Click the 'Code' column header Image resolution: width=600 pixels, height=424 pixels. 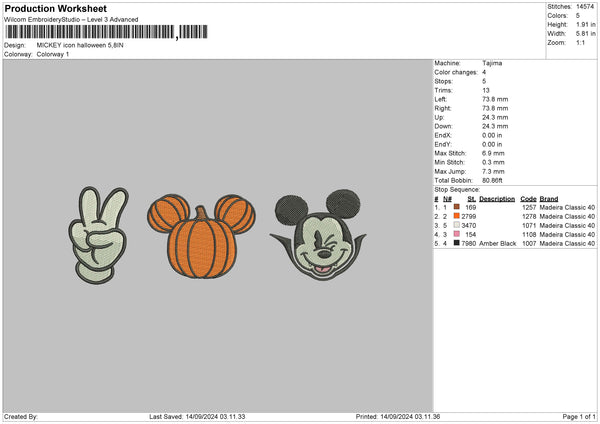[528, 199]
